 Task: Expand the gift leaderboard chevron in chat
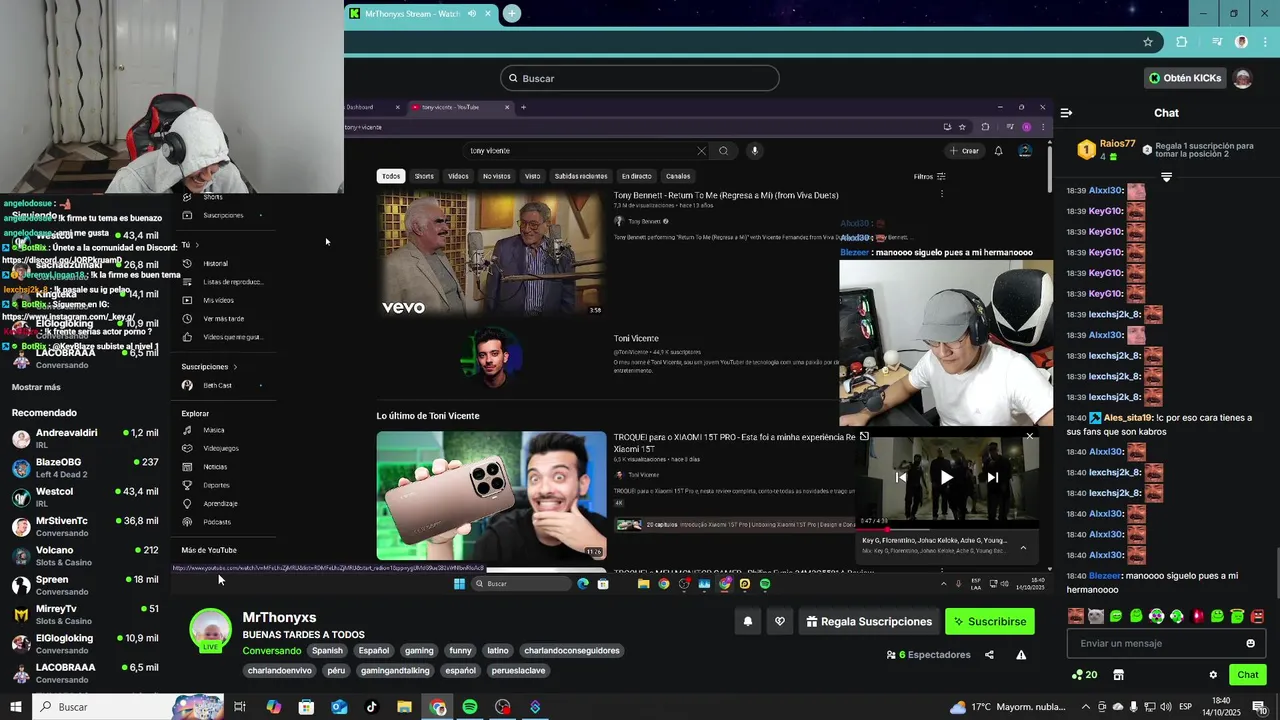[1166, 177]
